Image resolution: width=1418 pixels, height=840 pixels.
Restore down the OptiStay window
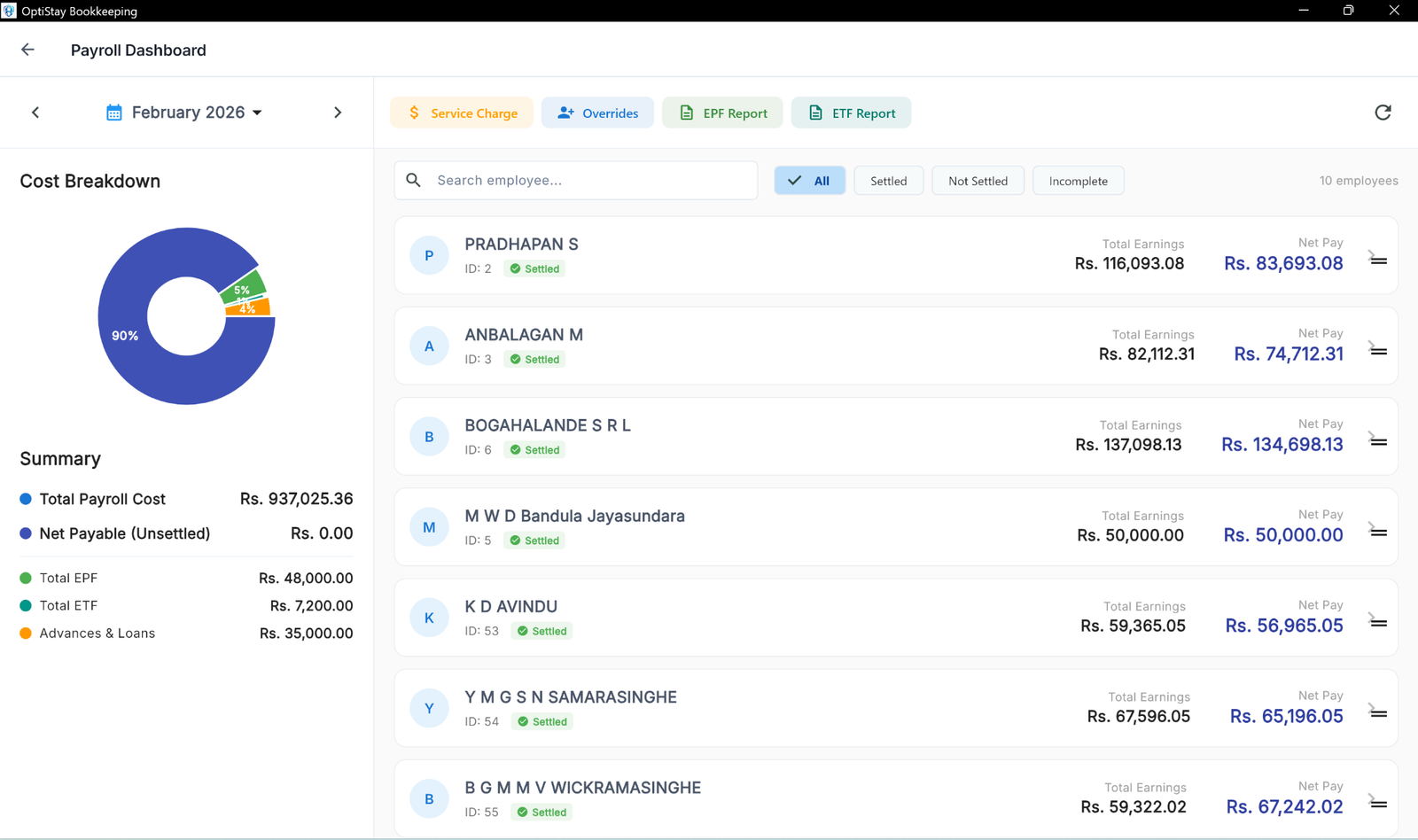pyautogui.click(x=1348, y=11)
